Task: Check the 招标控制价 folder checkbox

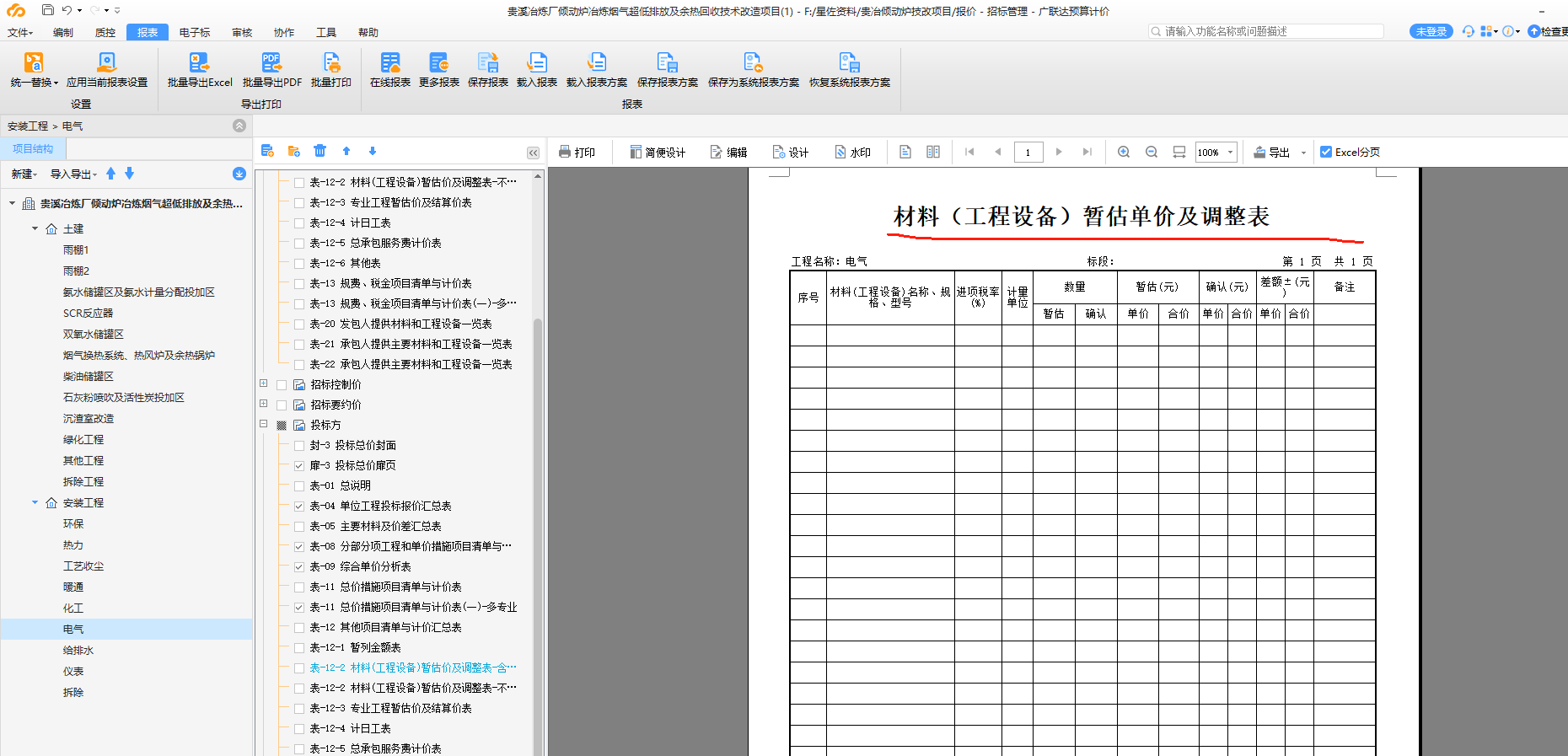Action: pos(282,384)
